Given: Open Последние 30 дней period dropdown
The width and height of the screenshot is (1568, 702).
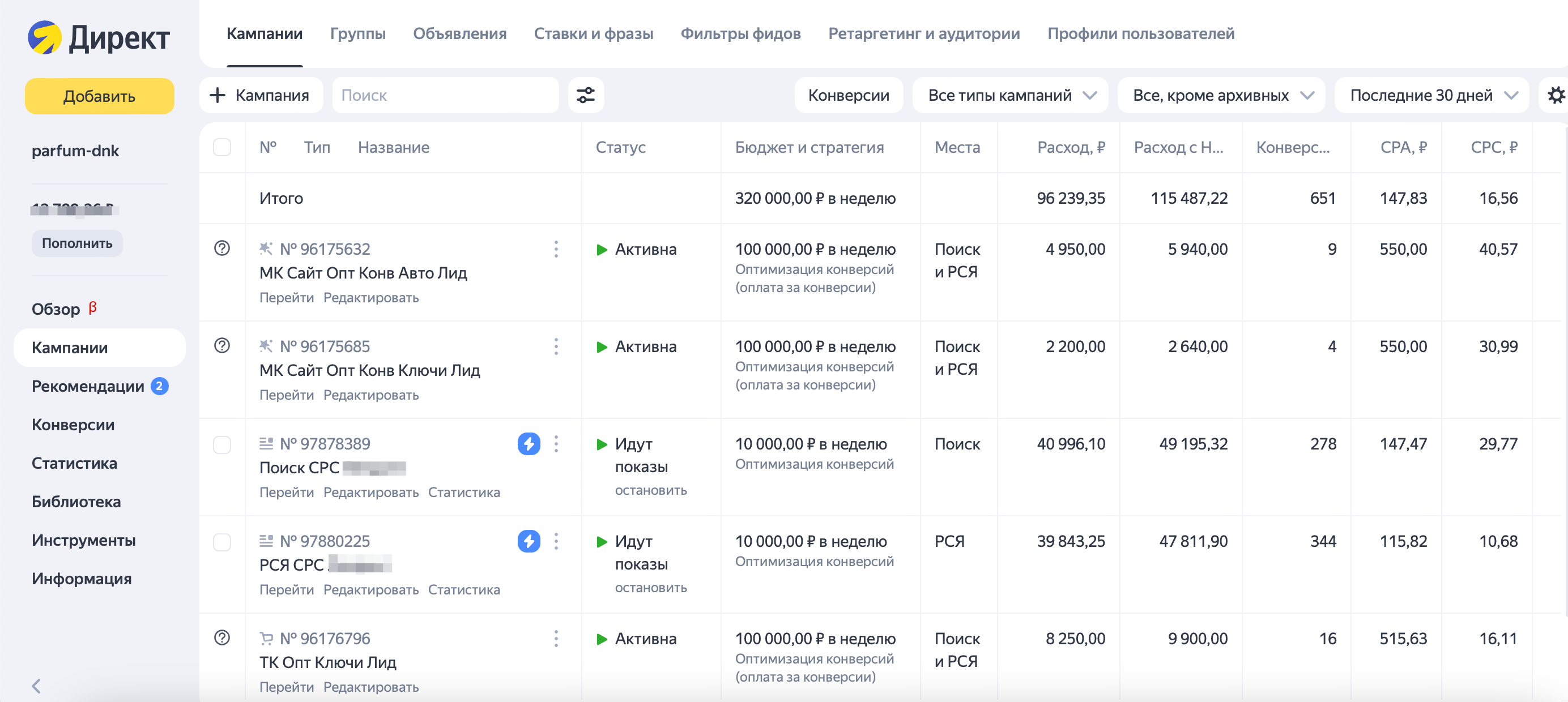Looking at the screenshot, I should 1431,95.
